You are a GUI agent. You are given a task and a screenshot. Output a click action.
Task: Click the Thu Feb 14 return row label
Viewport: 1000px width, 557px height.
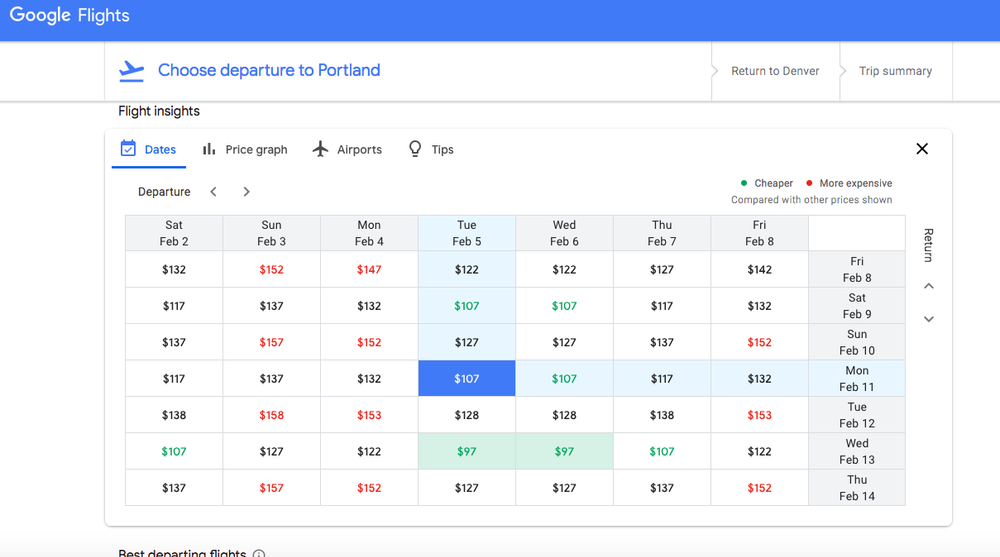pos(857,487)
